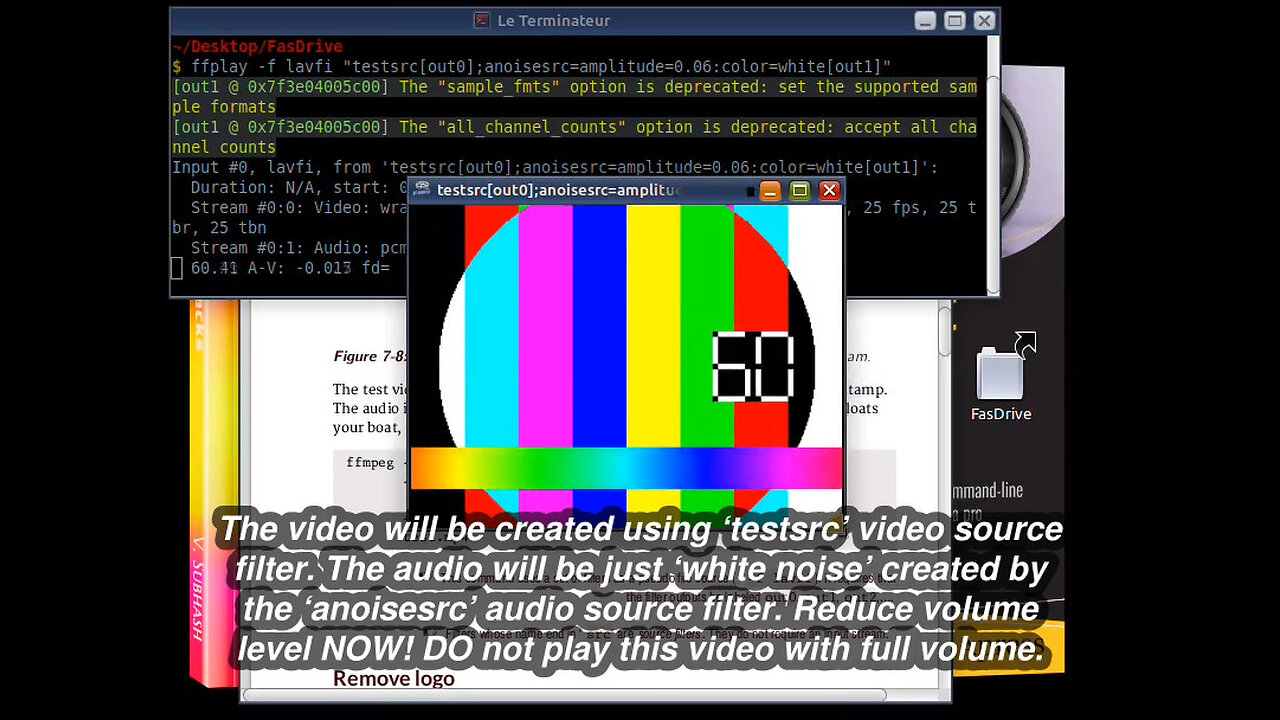Click the magenta color bar in test pattern
The image size is (1280, 720).
tap(545, 325)
